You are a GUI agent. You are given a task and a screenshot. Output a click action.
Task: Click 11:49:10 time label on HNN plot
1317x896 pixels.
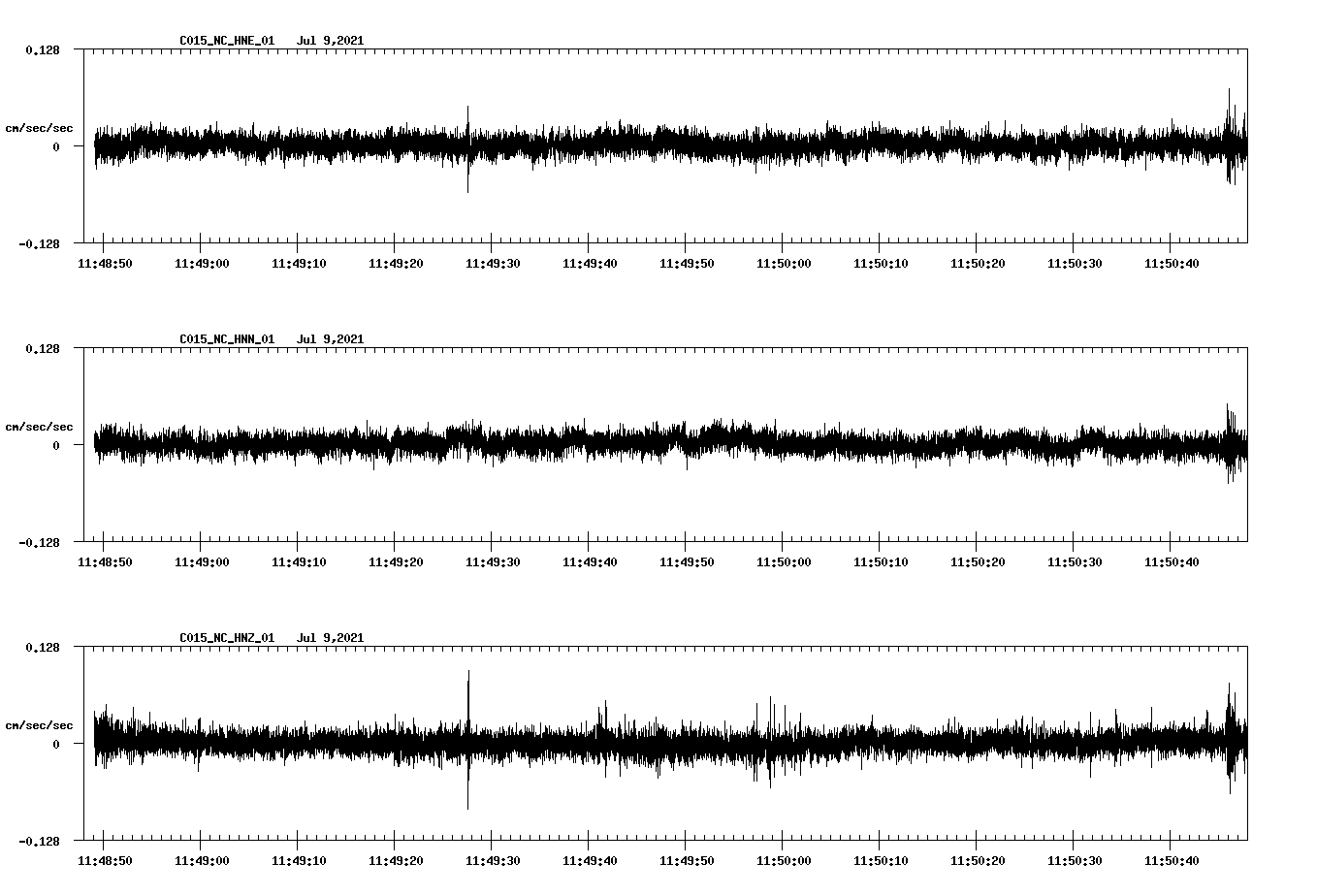coord(298,562)
